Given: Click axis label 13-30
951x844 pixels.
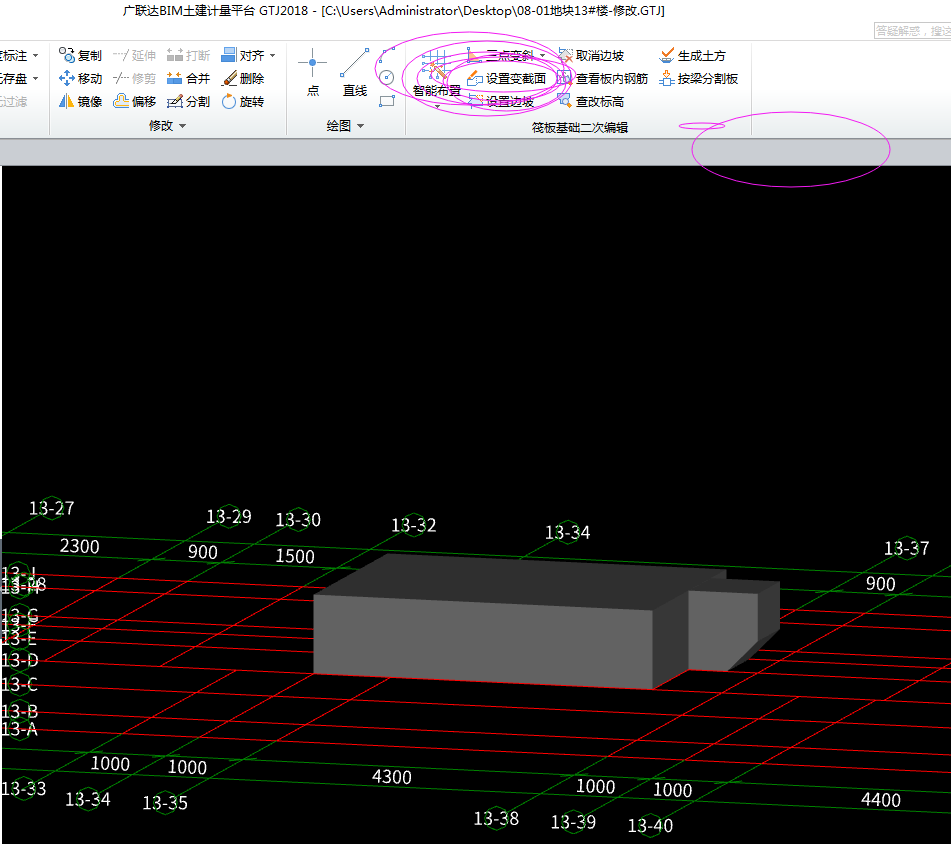Looking at the screenshot, I should tap(298, 520).
